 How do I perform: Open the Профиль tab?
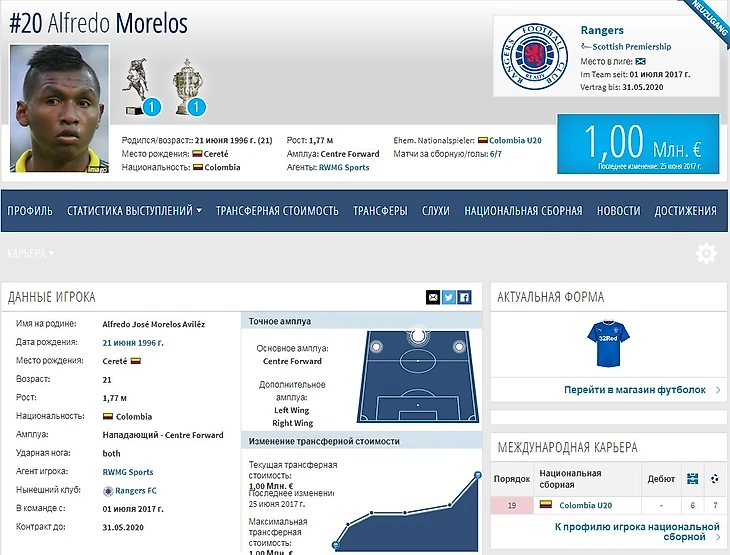click(x=30, y=211)
